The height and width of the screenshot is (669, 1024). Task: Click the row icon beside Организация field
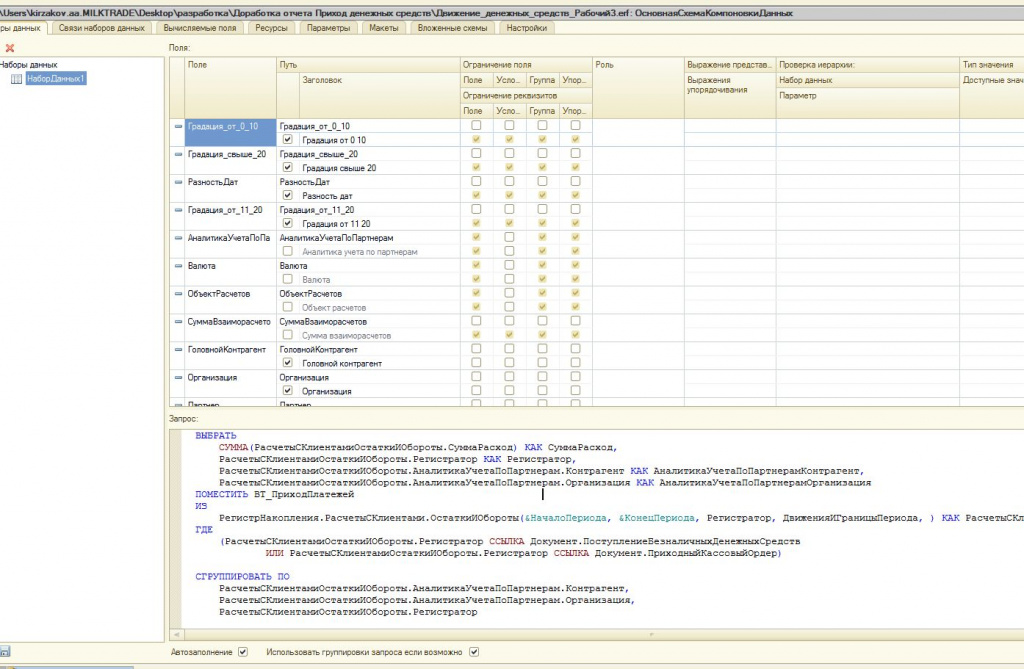179,378
